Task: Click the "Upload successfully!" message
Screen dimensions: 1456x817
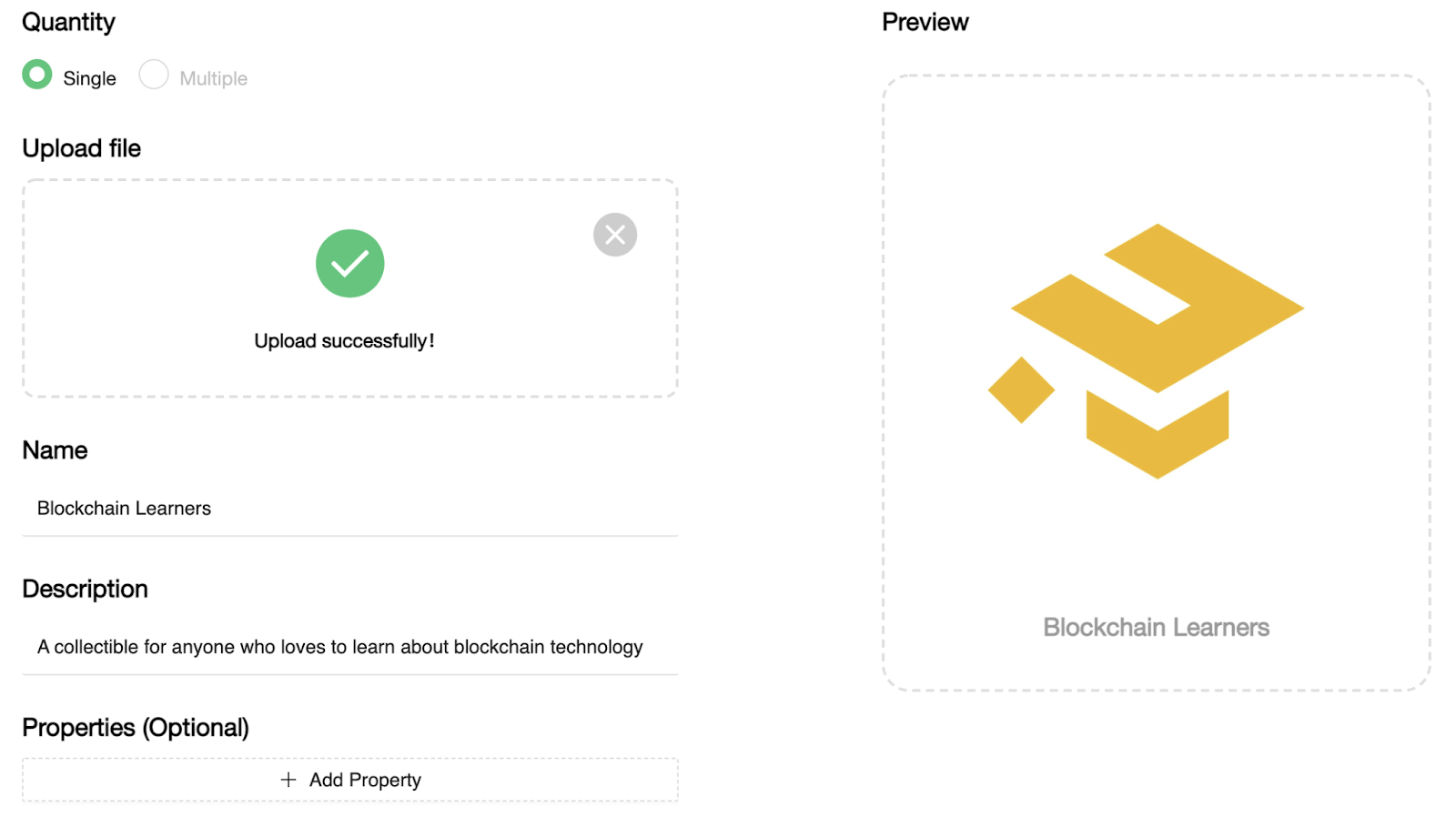Action: 344,341
